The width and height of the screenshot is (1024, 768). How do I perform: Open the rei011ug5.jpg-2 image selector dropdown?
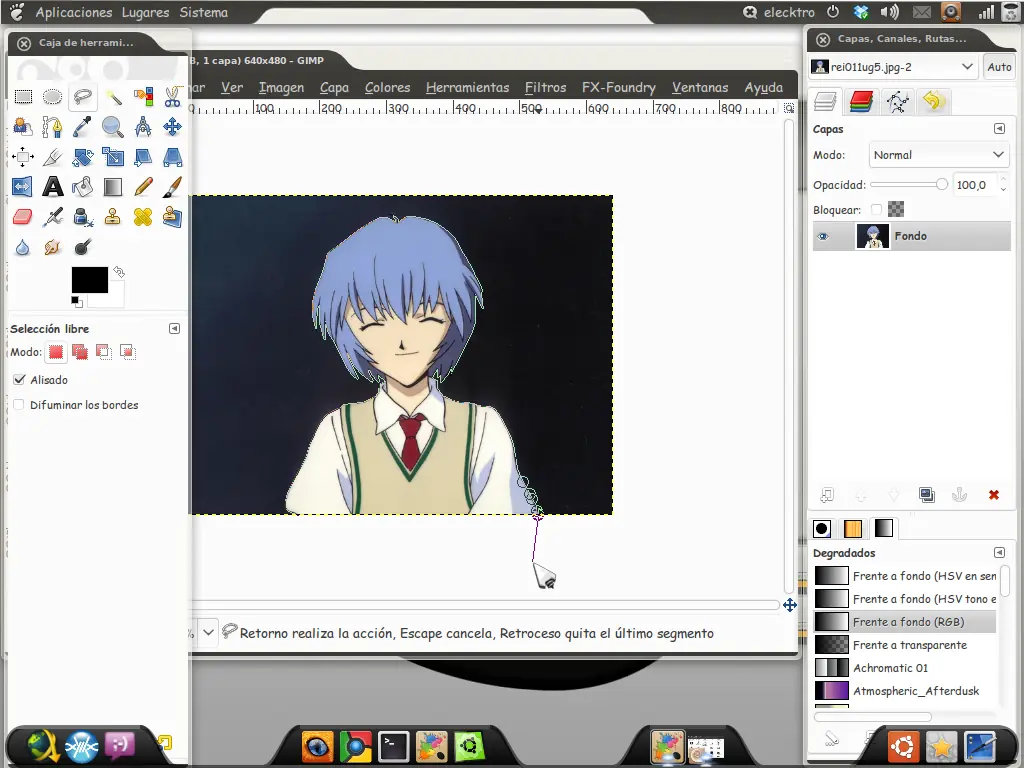coord(893,67)
